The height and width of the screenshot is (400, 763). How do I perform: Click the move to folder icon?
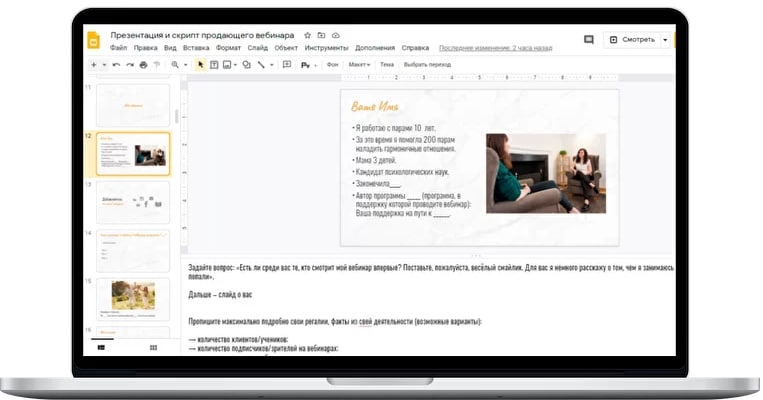pyautogui.click(x=321, y=36)
